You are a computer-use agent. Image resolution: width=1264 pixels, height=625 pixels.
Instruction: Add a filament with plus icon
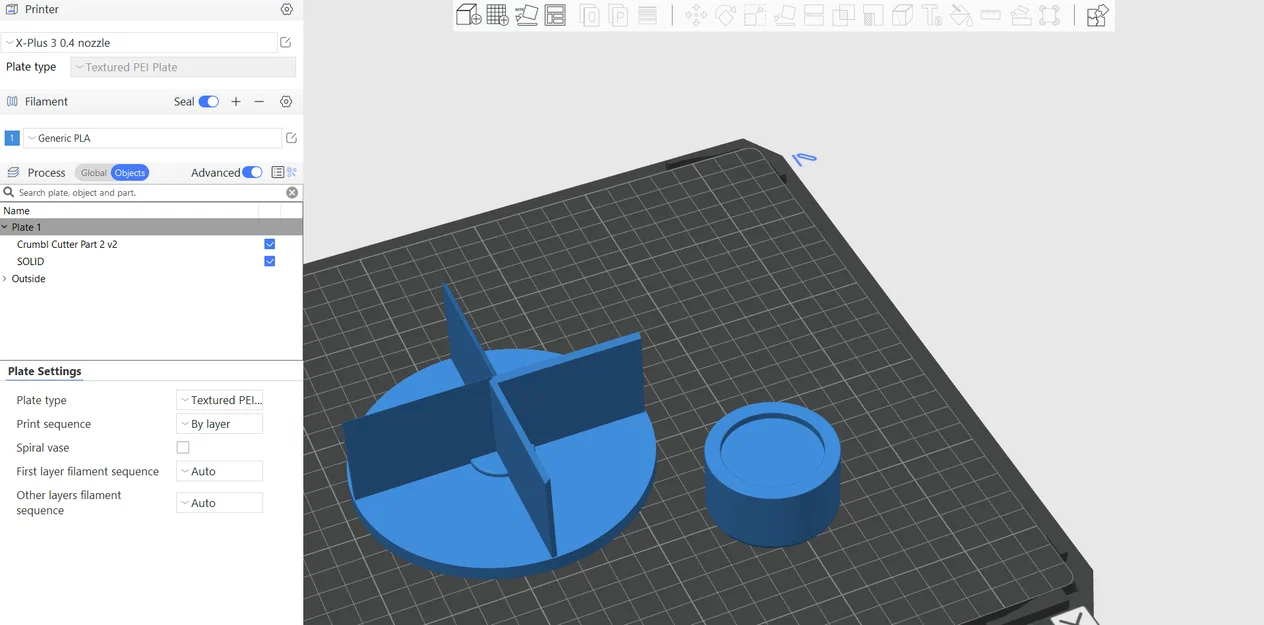[236, 101]
